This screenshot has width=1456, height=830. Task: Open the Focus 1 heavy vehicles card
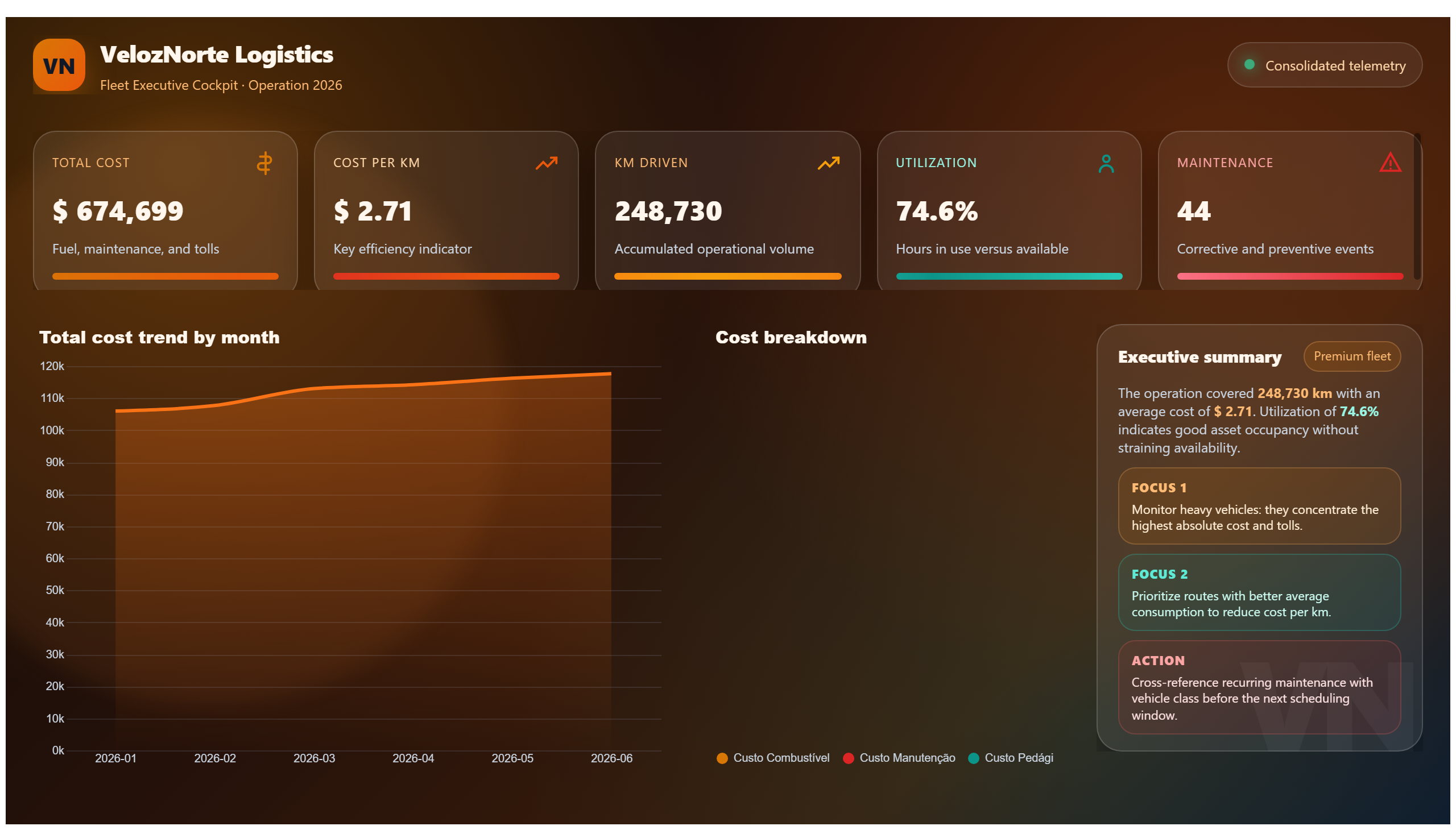(1259, 506)
